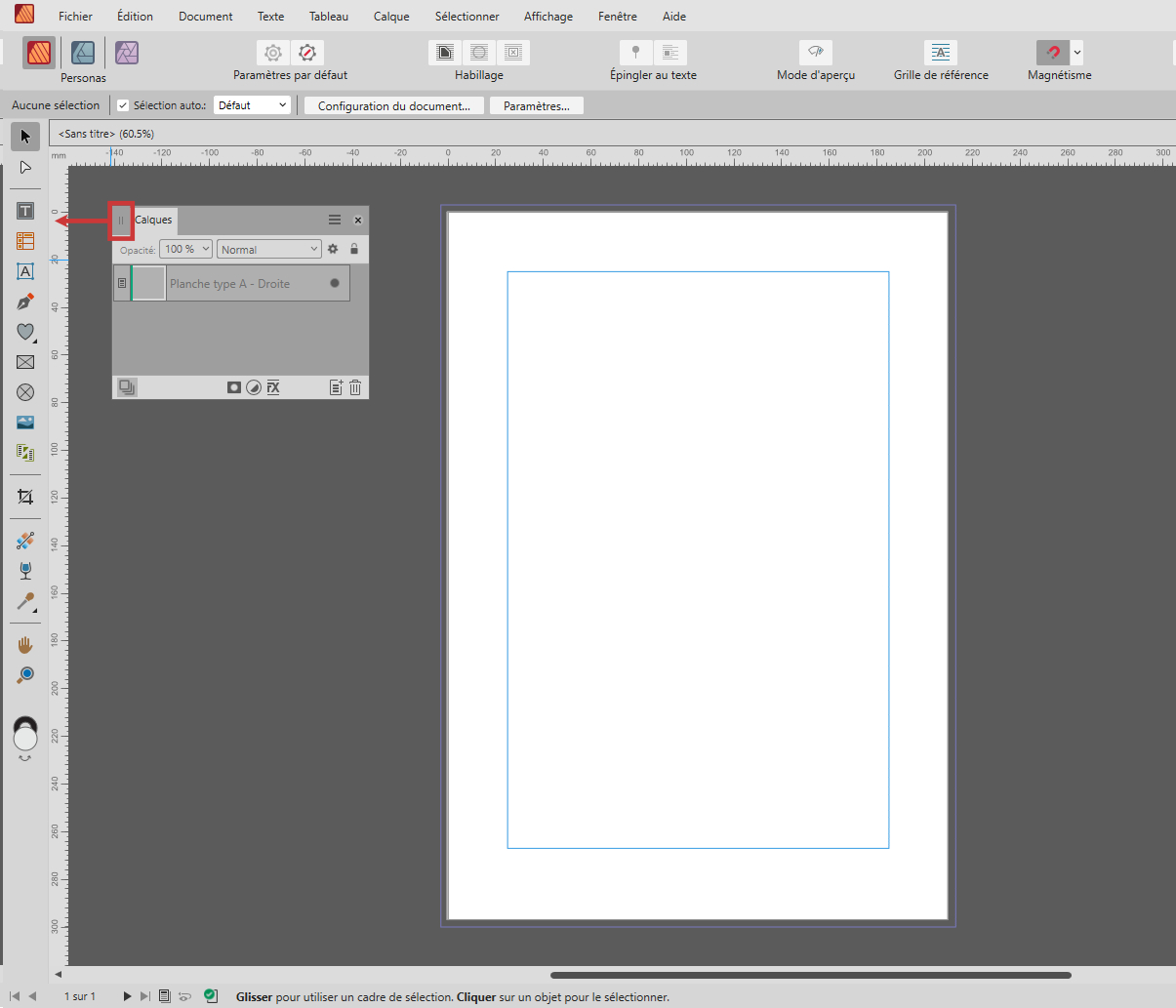Click the front fill color circle
Image resolution: width=1176 pixels, height=1008 pixels.
25,739
